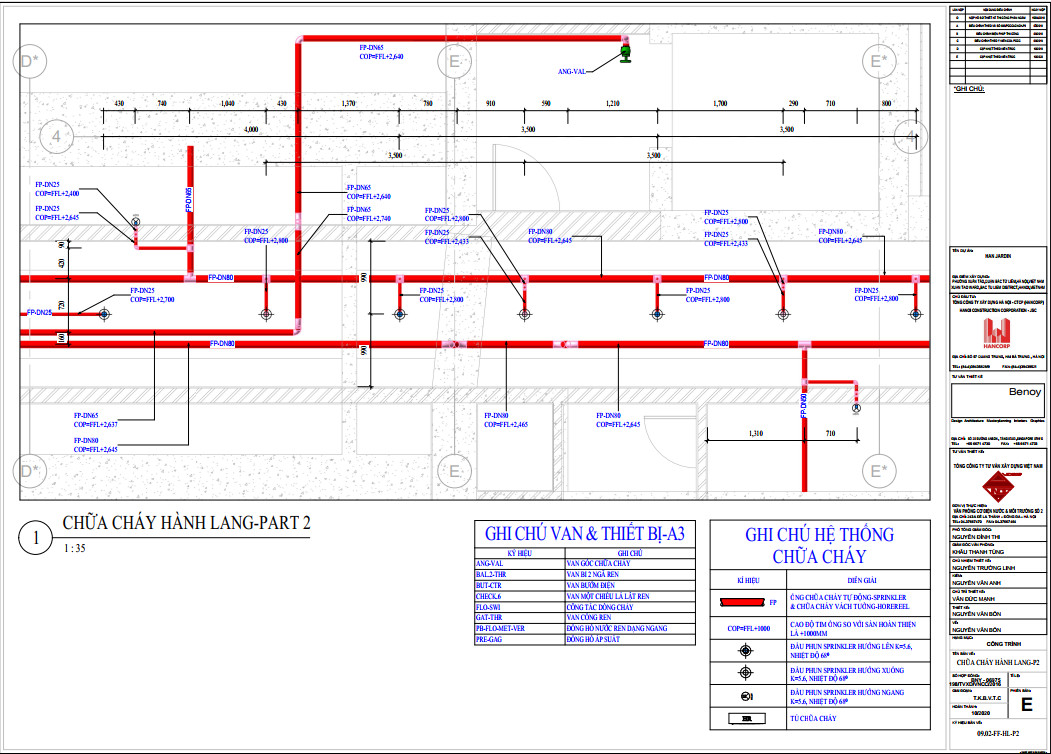1051x754 pixels.
Task: Select the 1,310 dimension text
Action: [755, 433]
